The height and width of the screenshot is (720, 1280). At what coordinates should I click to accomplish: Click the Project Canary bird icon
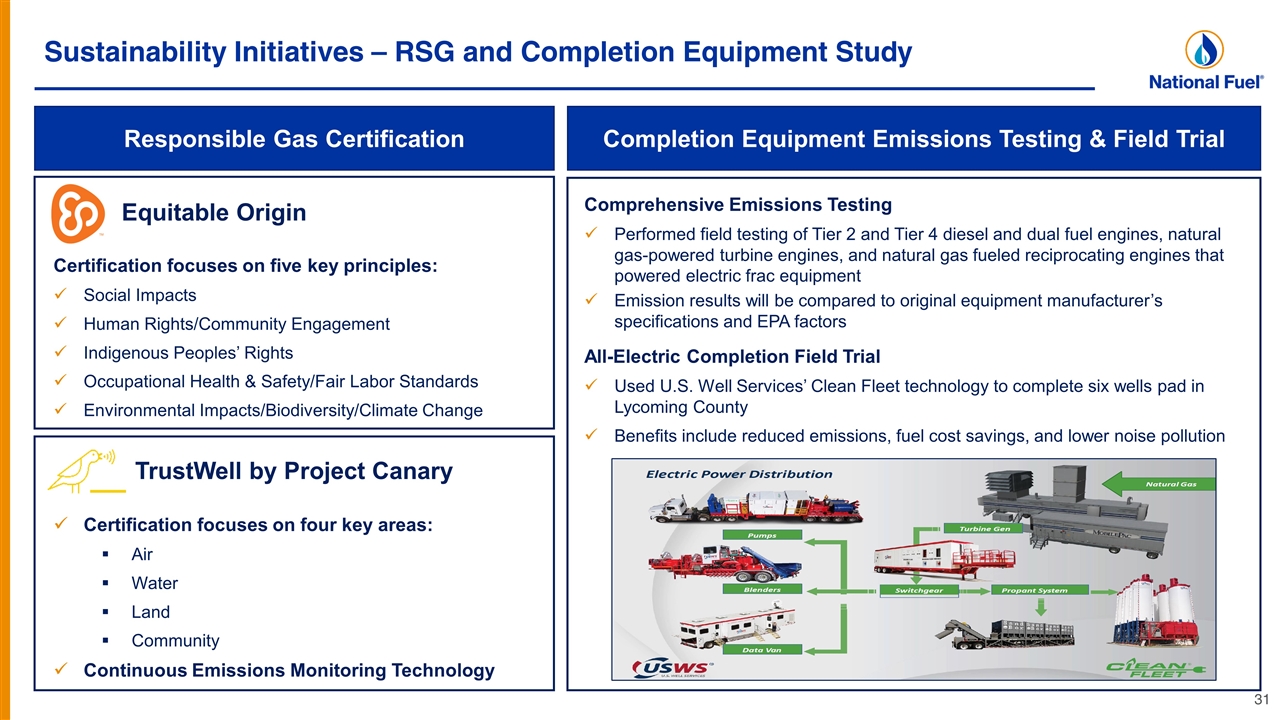pos(86,471)
